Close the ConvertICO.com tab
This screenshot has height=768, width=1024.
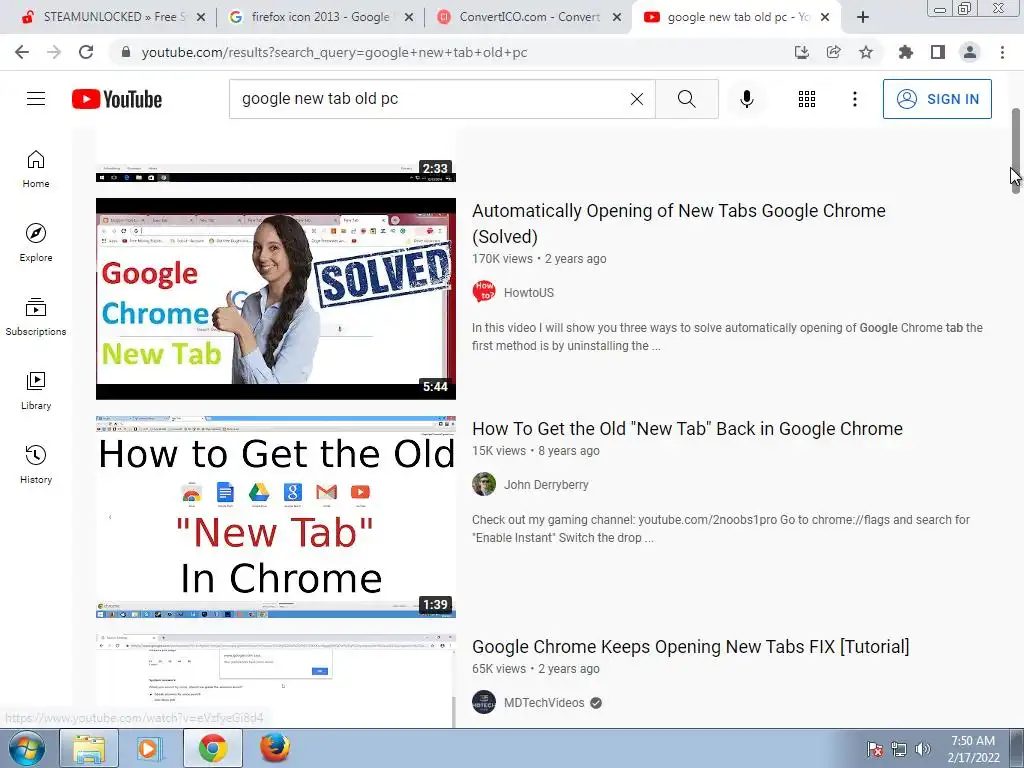point(616,18)
